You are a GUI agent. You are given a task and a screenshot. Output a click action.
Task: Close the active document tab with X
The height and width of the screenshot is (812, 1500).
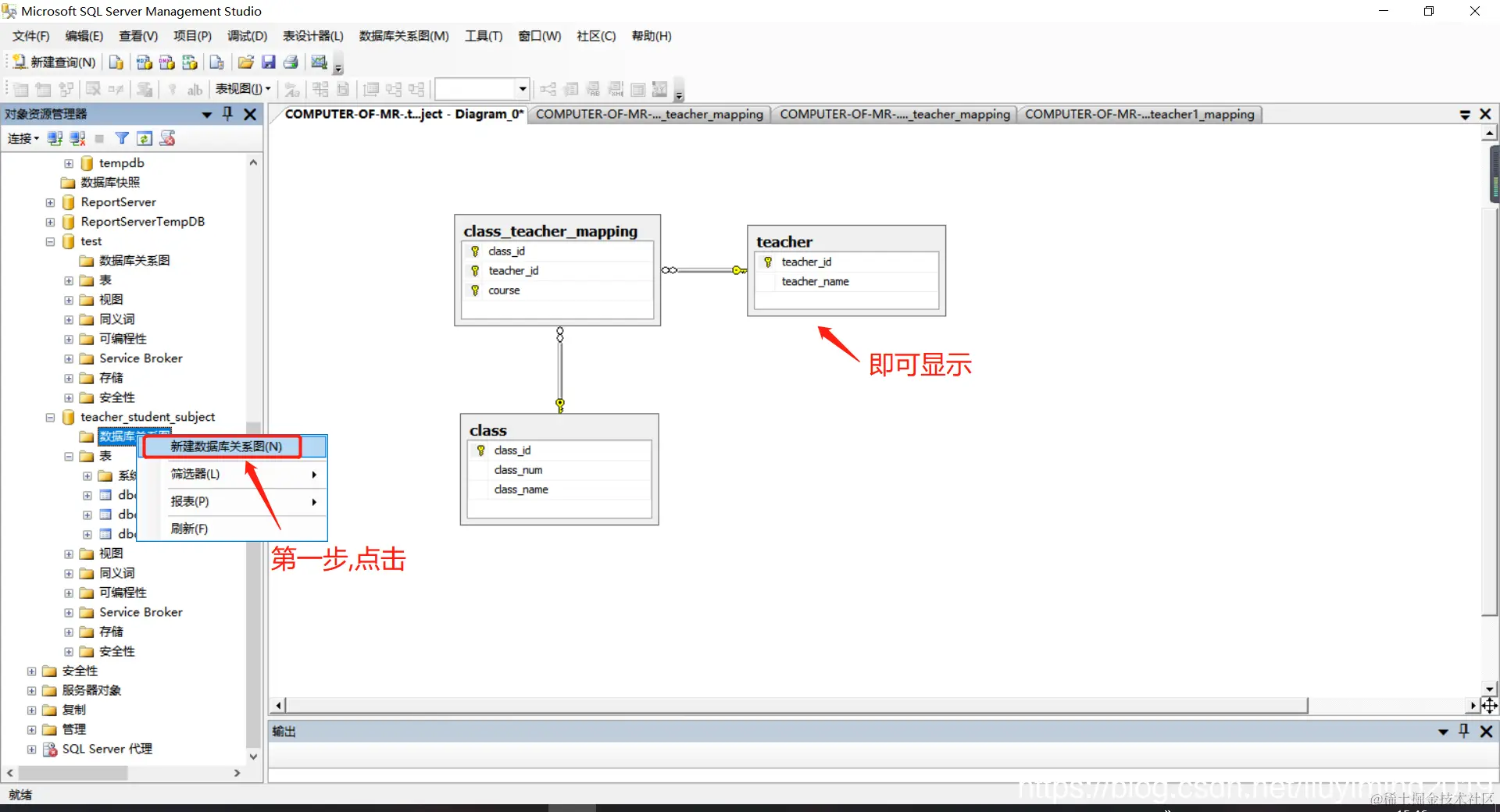click(1485, 114)
